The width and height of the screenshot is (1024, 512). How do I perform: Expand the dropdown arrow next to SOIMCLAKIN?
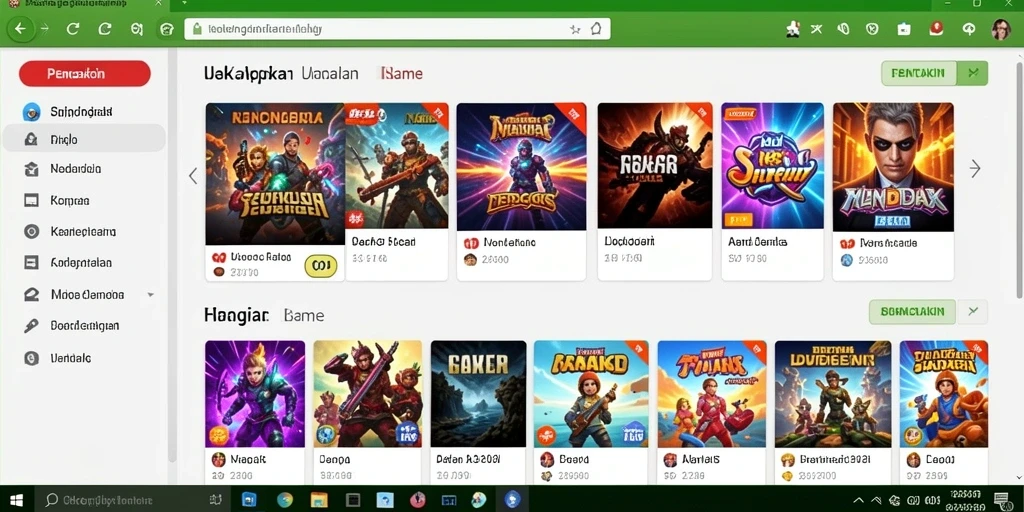972,312
